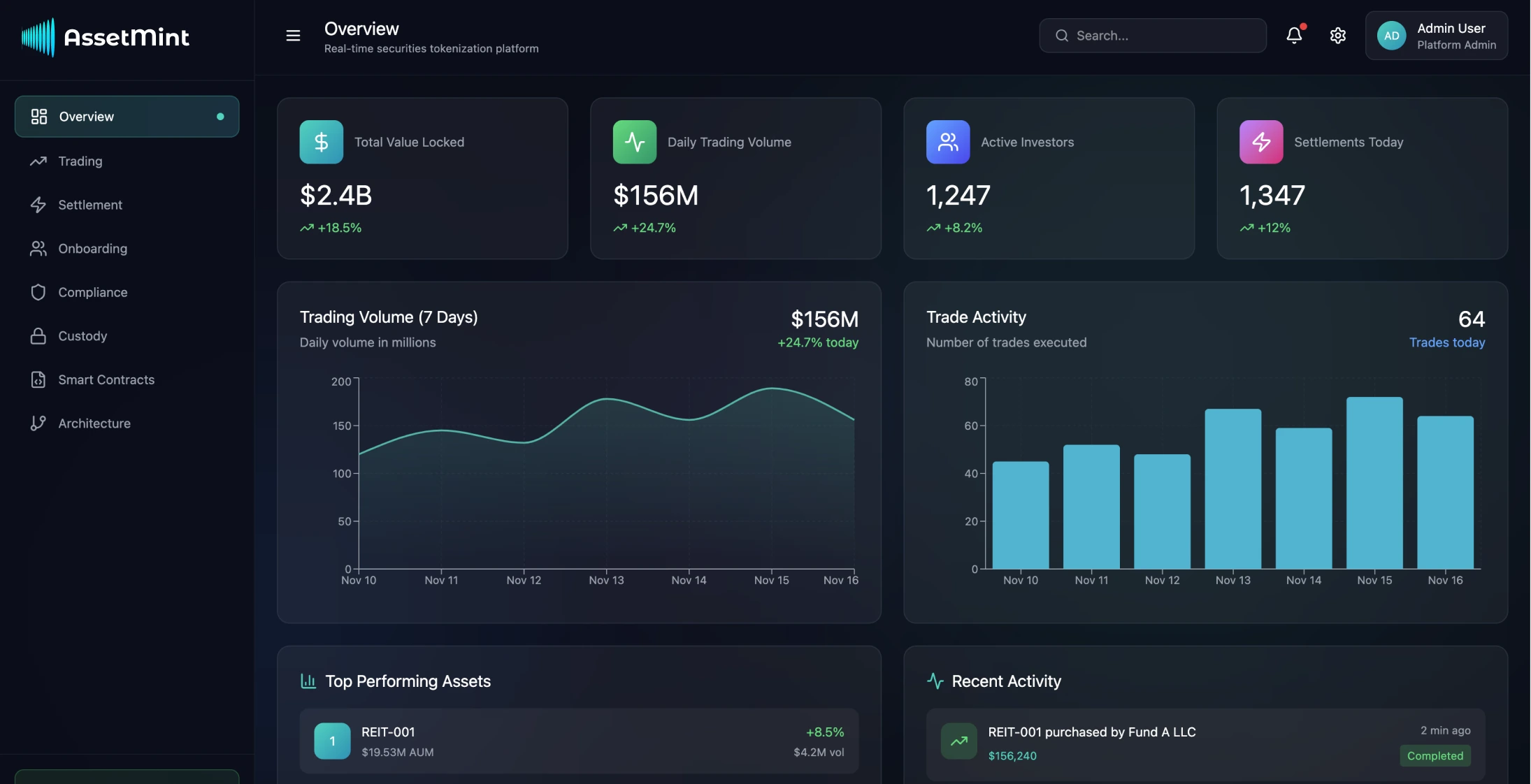
Task: Click the Settlements Today lightning icon
Action: click(1260, 141)
